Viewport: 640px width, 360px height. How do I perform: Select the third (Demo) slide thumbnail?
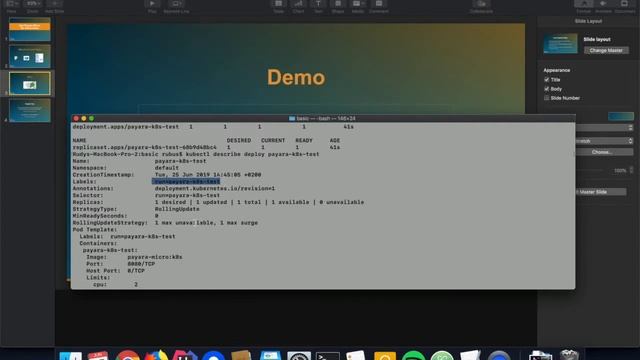[x=30, y=83]
